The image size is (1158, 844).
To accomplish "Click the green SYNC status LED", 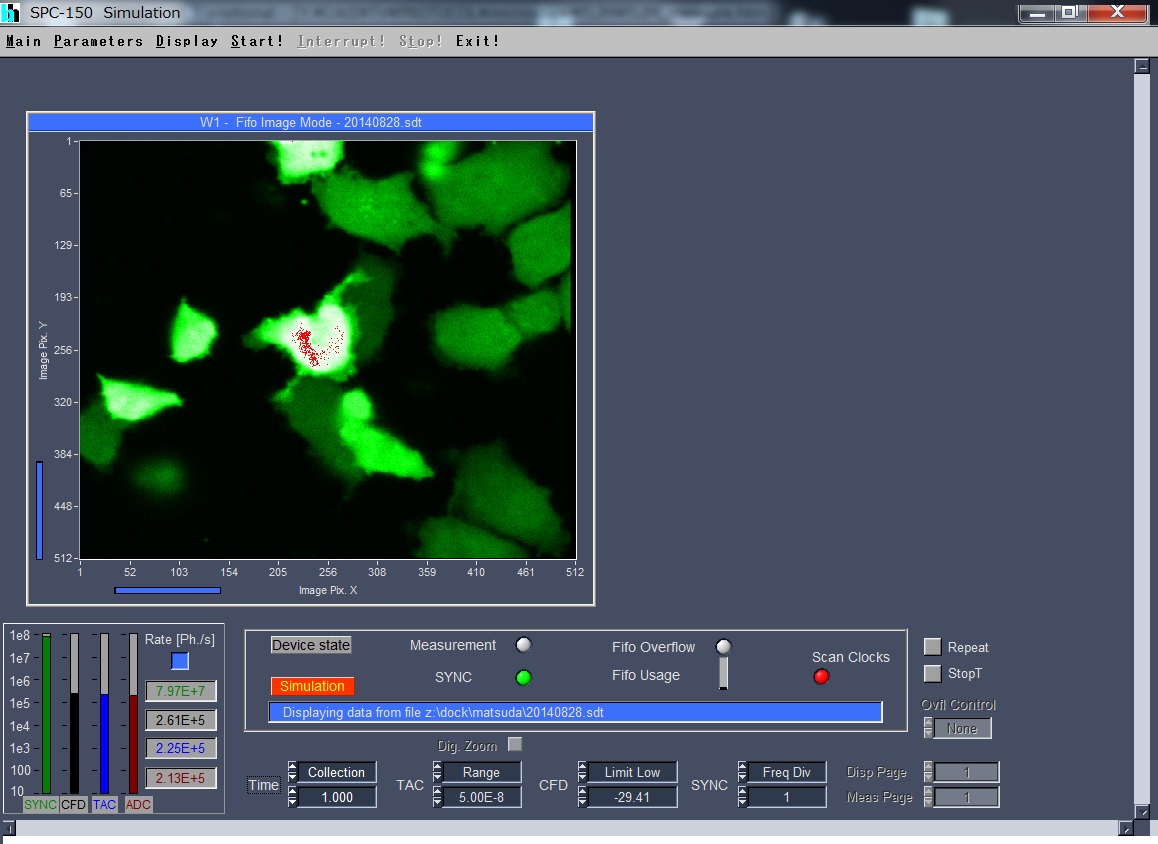I will (523, 678).
